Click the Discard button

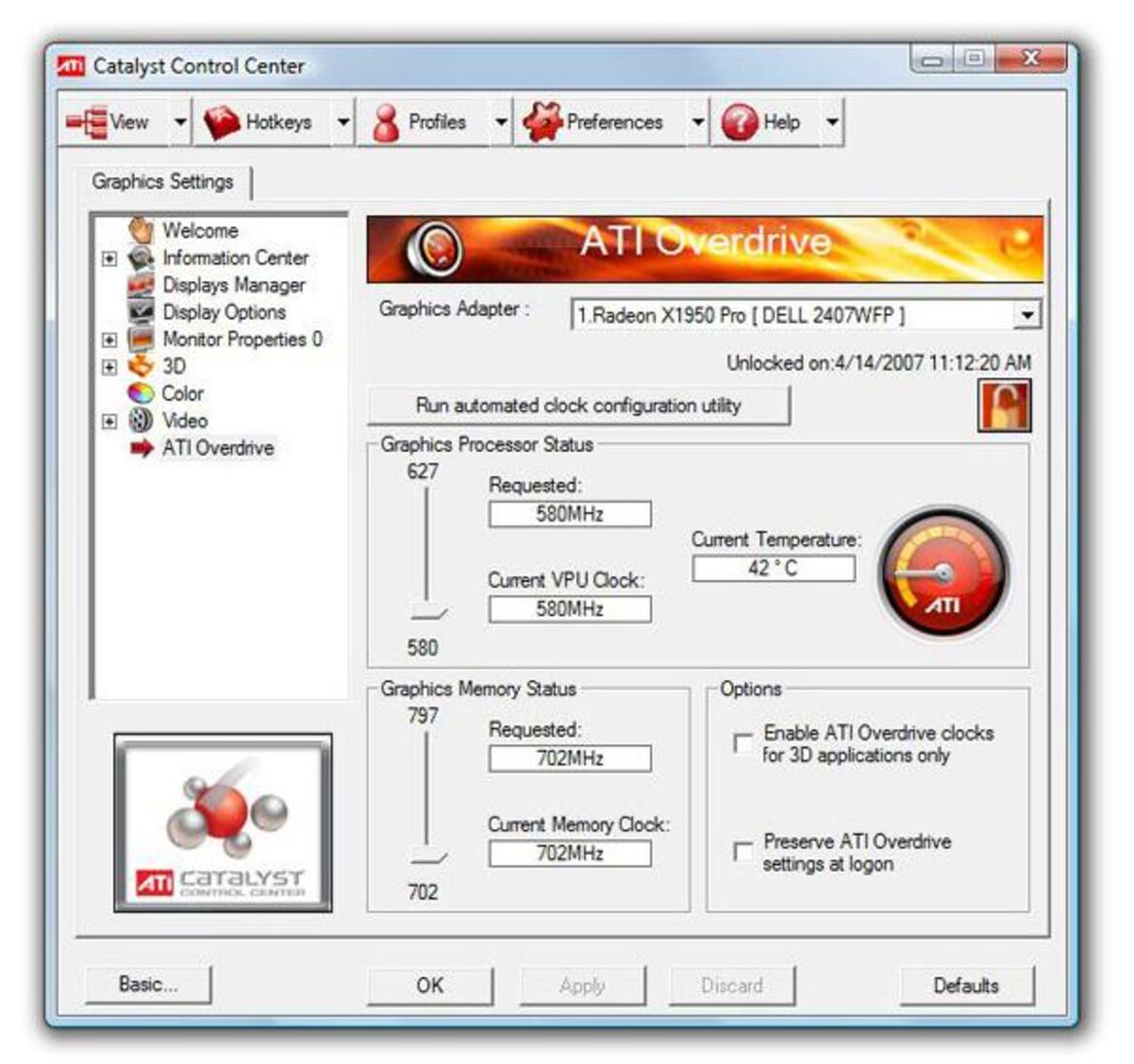pyautogui.click(x=731, y=985)
